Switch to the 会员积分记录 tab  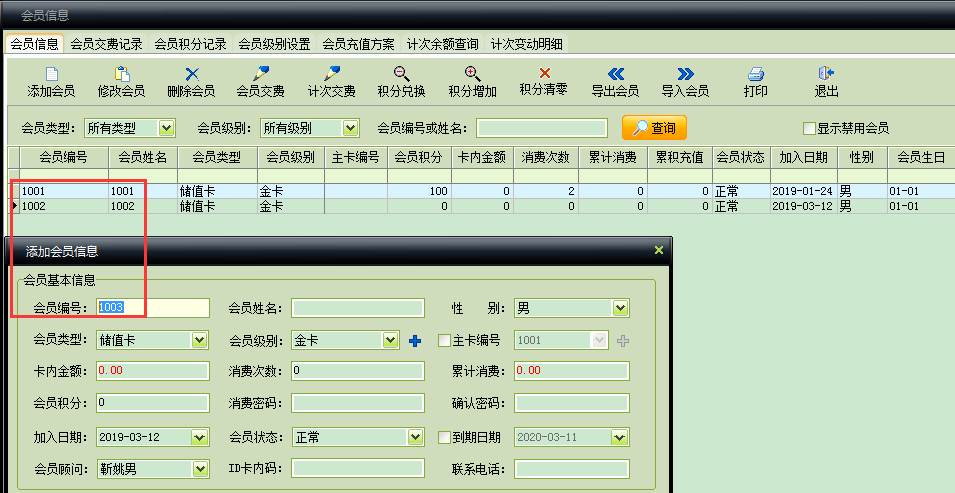(191, 44)
